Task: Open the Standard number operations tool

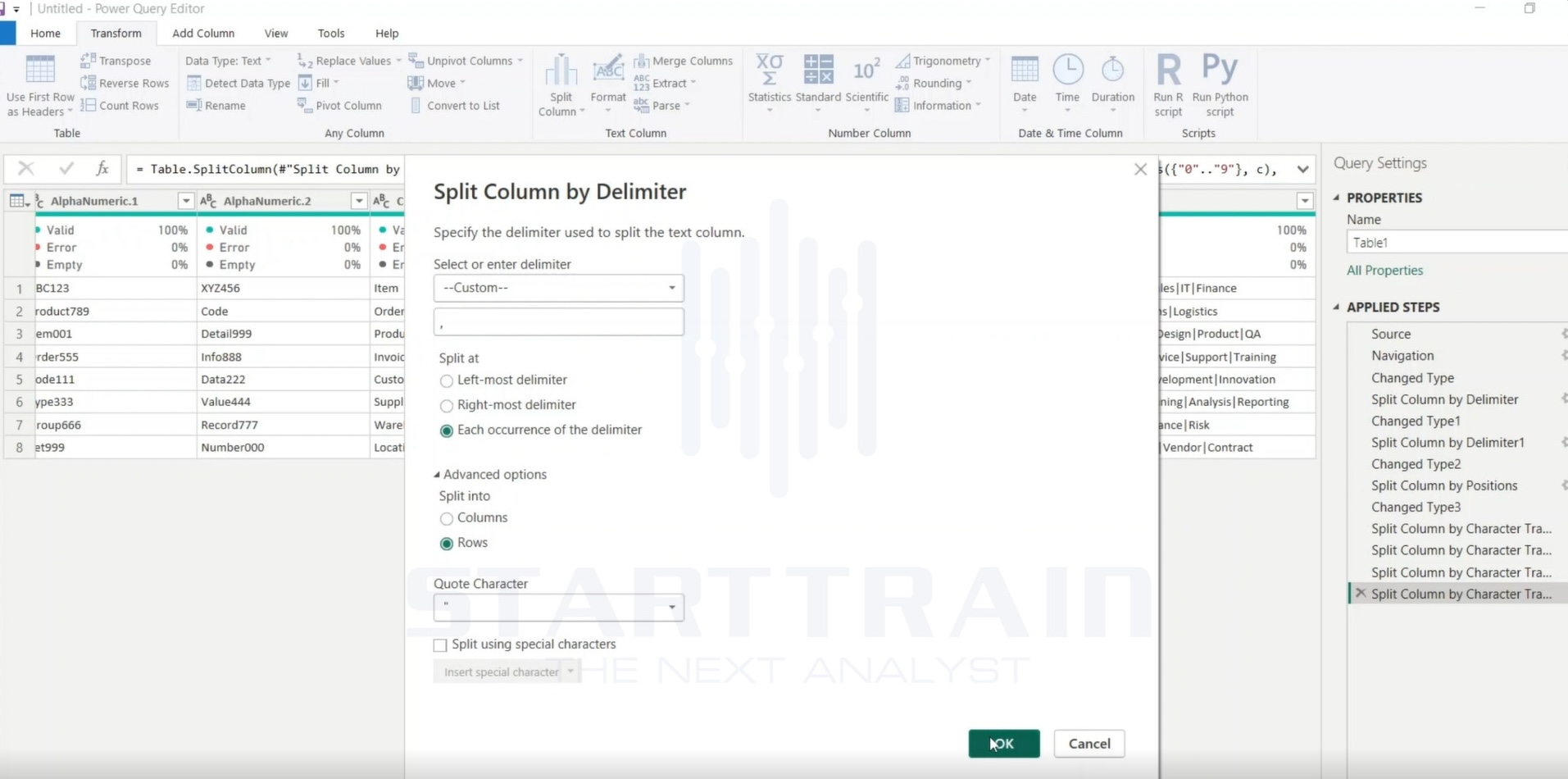Action: tap(818, 84)
